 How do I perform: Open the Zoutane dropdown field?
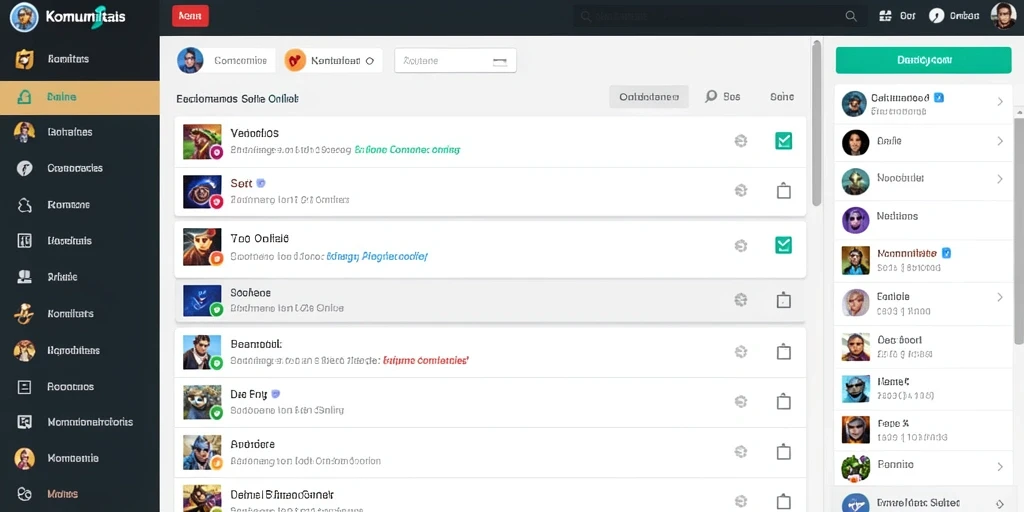click(x=455, y=61)
